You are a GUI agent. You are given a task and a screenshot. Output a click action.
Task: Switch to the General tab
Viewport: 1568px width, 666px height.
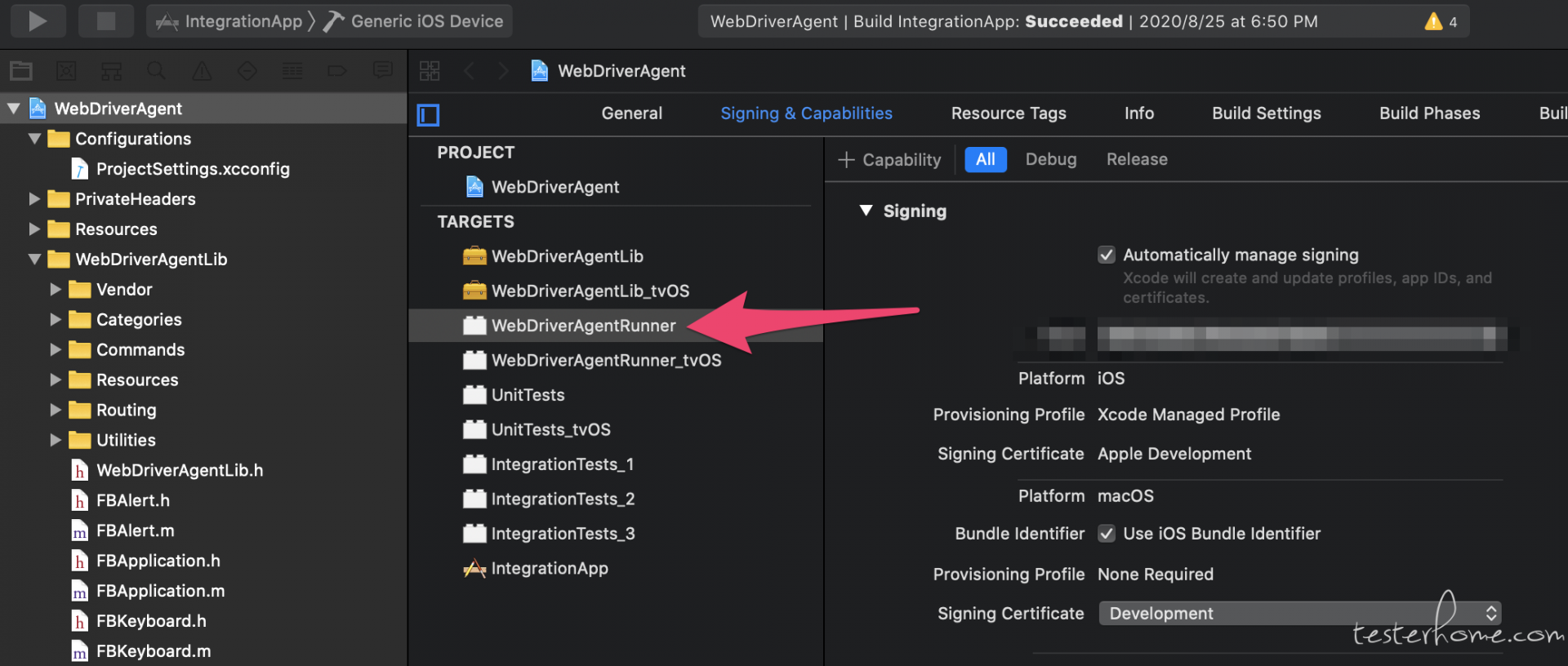click(632, 113)
